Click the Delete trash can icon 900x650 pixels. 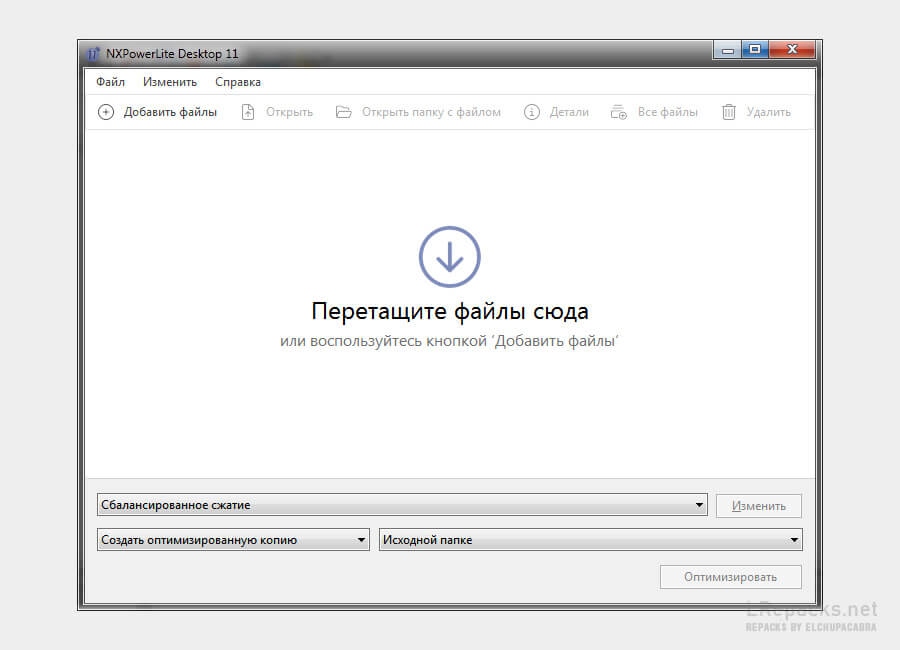pyautogui.click(x=729, y=112)
